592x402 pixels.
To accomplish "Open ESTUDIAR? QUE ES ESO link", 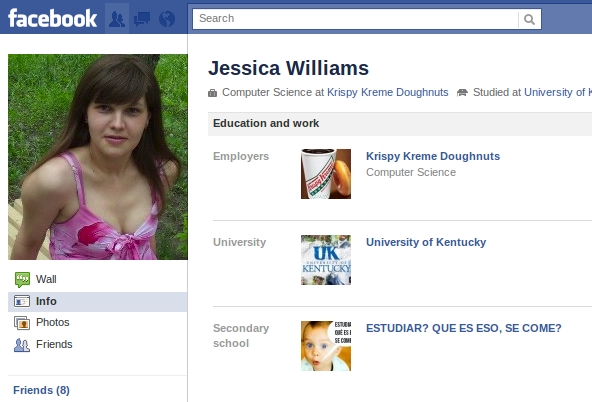I will point(464,328).
